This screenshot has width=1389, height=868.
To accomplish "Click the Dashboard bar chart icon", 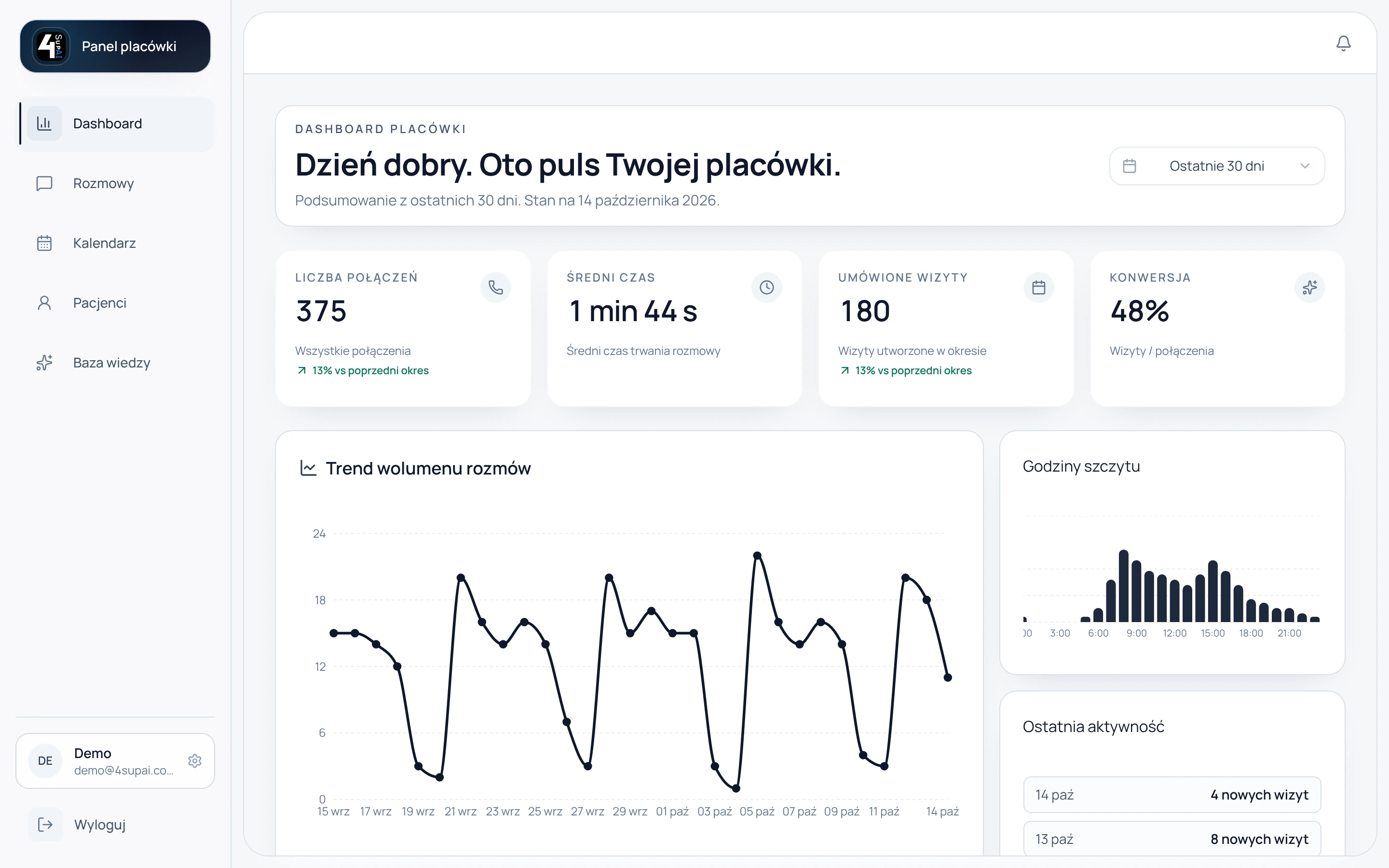I will 44,123.
